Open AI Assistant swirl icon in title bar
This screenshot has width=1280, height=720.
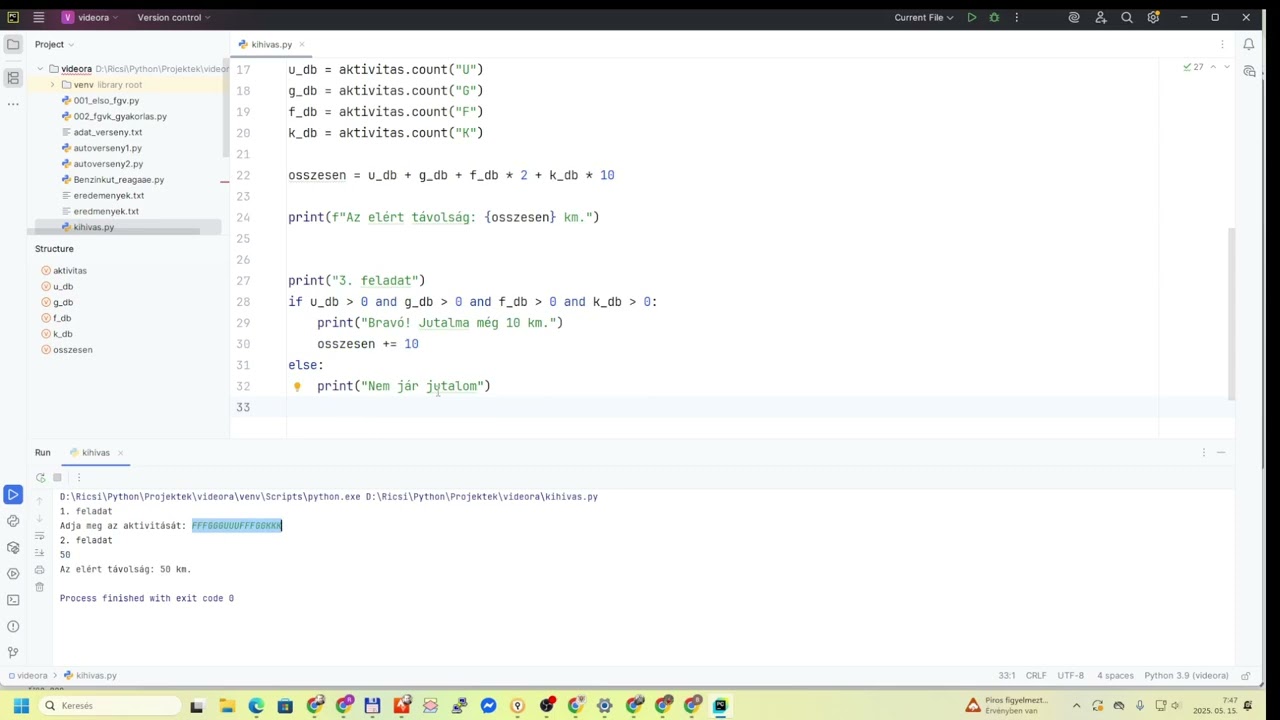tap(1074, 17)
